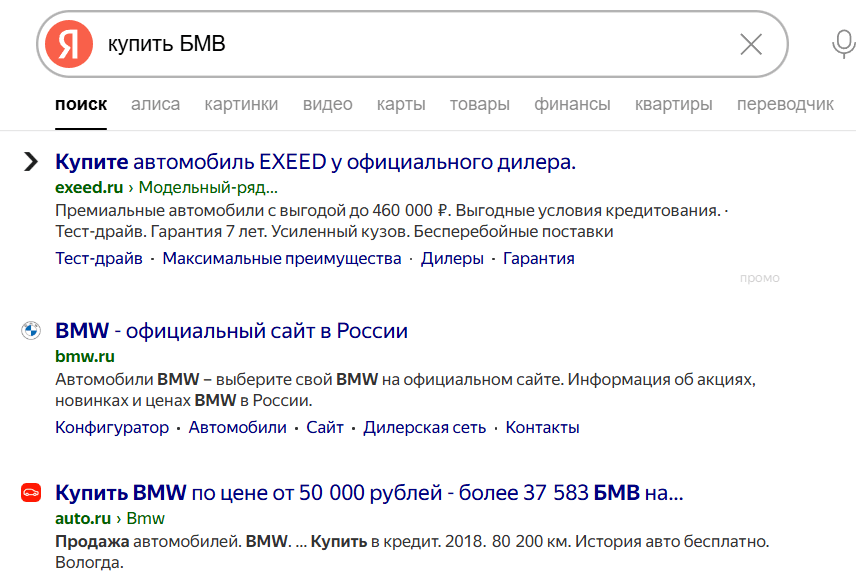The width and height of the screenshot is (856, 573).
Task: Open the Тест-драйв sitelink under EXEED
Action: (x=99, y=258)
